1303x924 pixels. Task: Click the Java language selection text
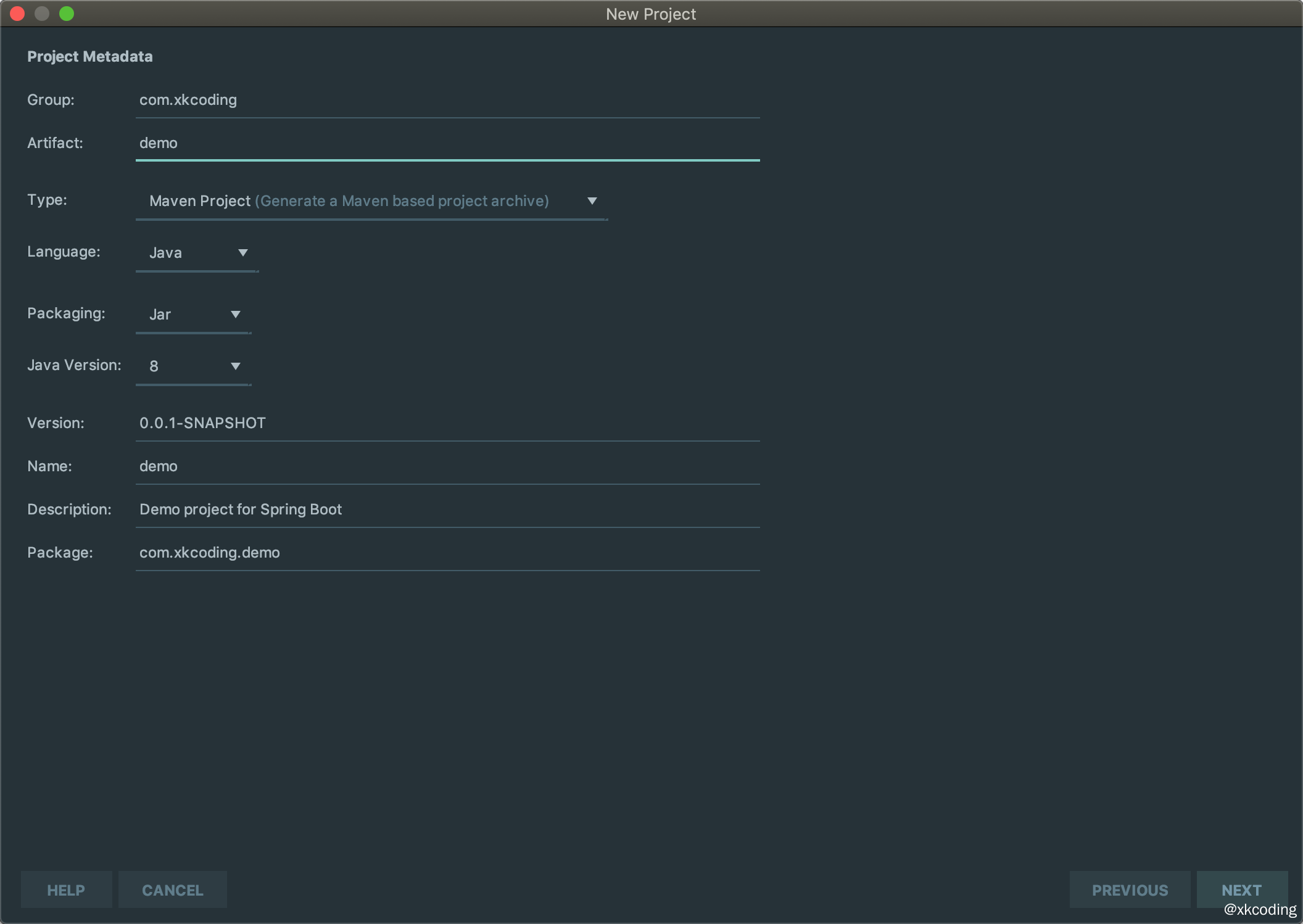click(x=165, y=253)
